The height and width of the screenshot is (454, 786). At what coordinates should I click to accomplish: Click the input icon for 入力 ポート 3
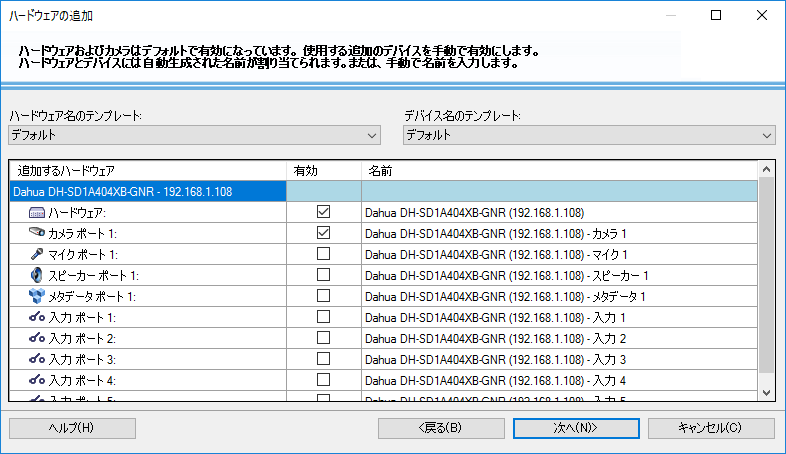(37, 359)
